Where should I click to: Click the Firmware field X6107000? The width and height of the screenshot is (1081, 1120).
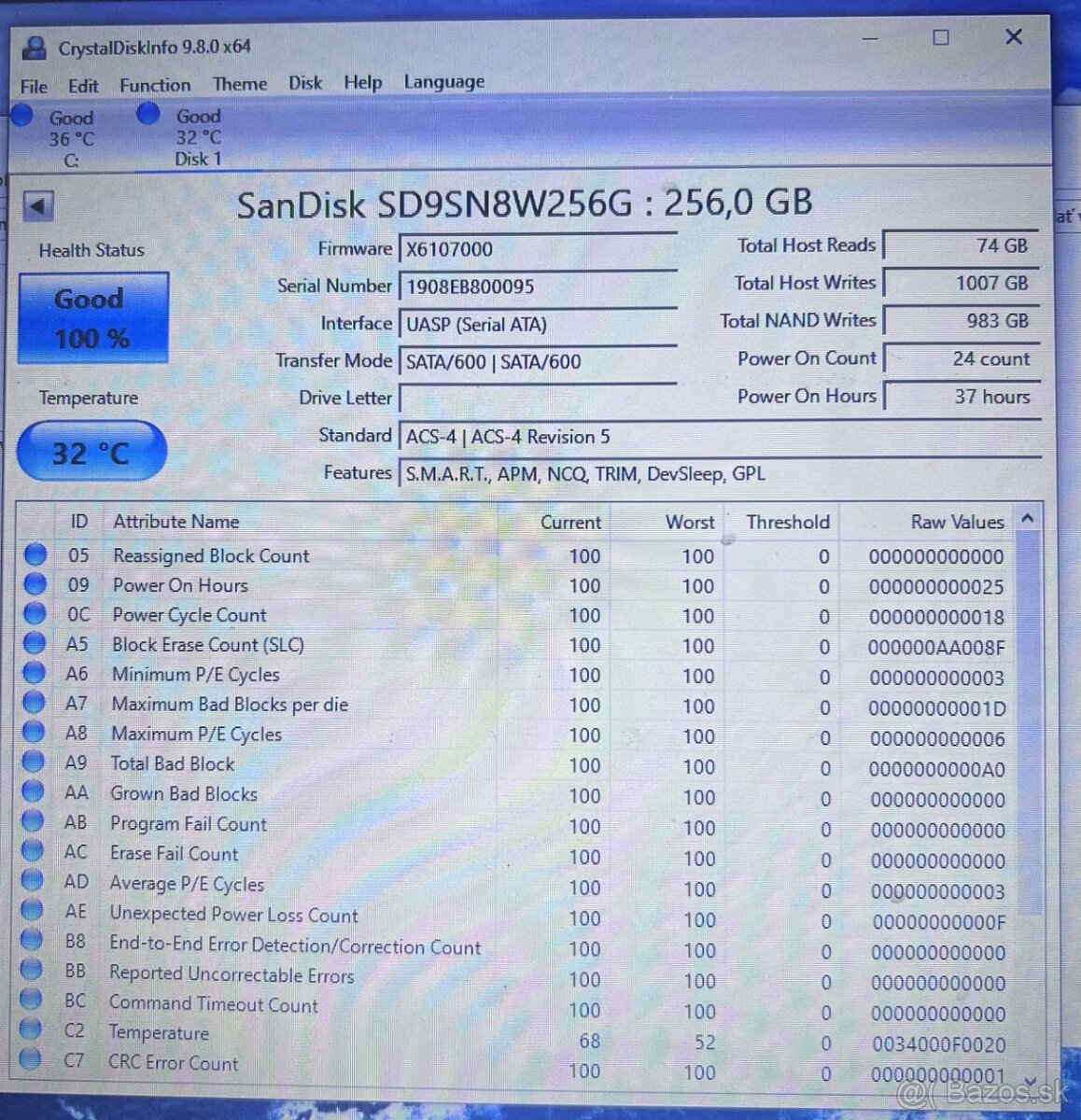[x=538, y=248]
